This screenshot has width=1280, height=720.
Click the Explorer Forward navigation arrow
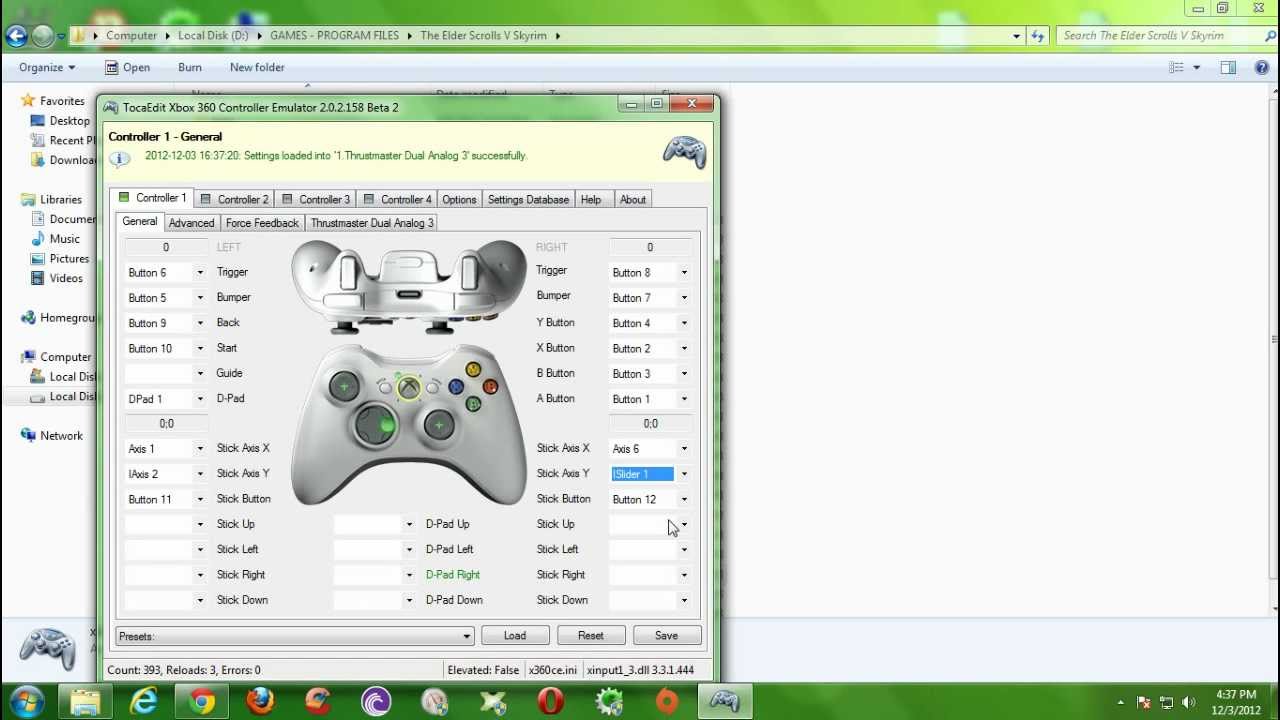42,36
